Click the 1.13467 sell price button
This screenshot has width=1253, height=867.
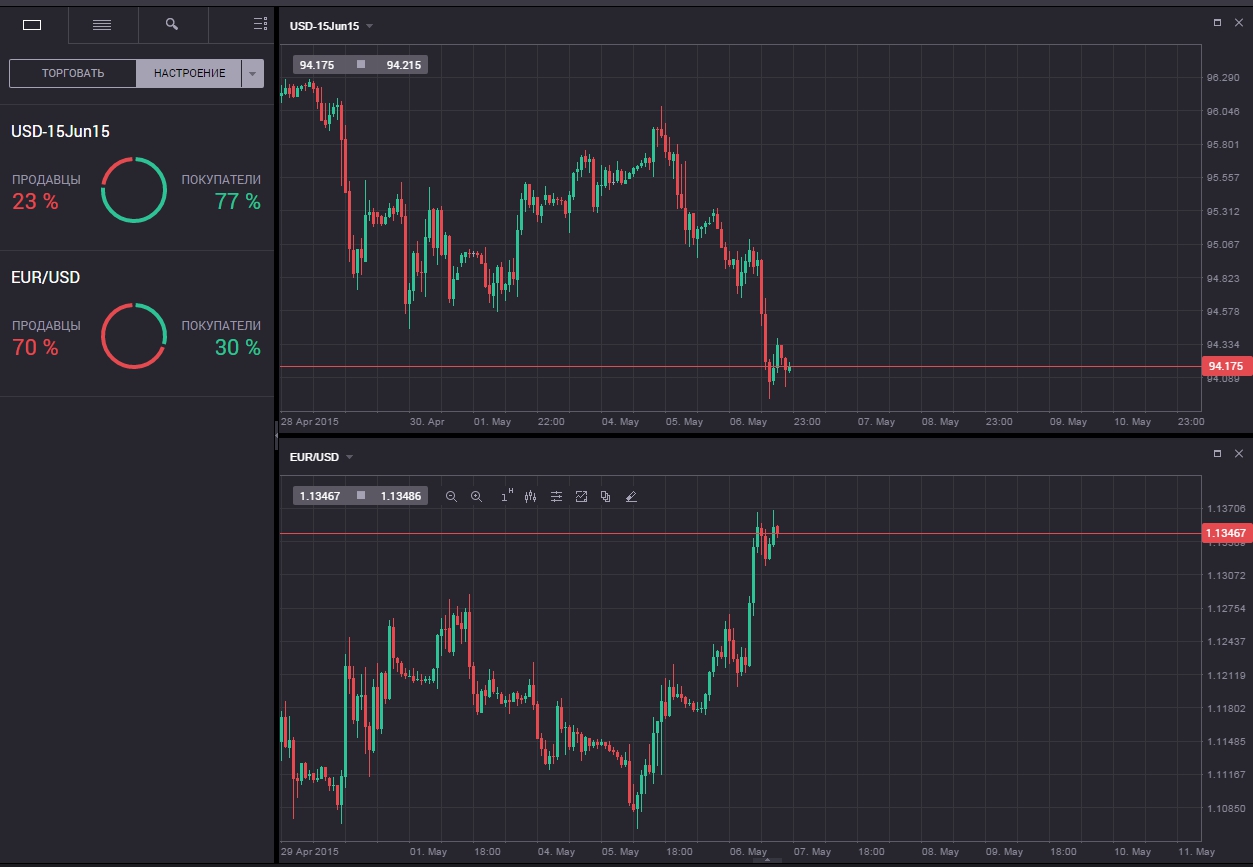(320, 496)
